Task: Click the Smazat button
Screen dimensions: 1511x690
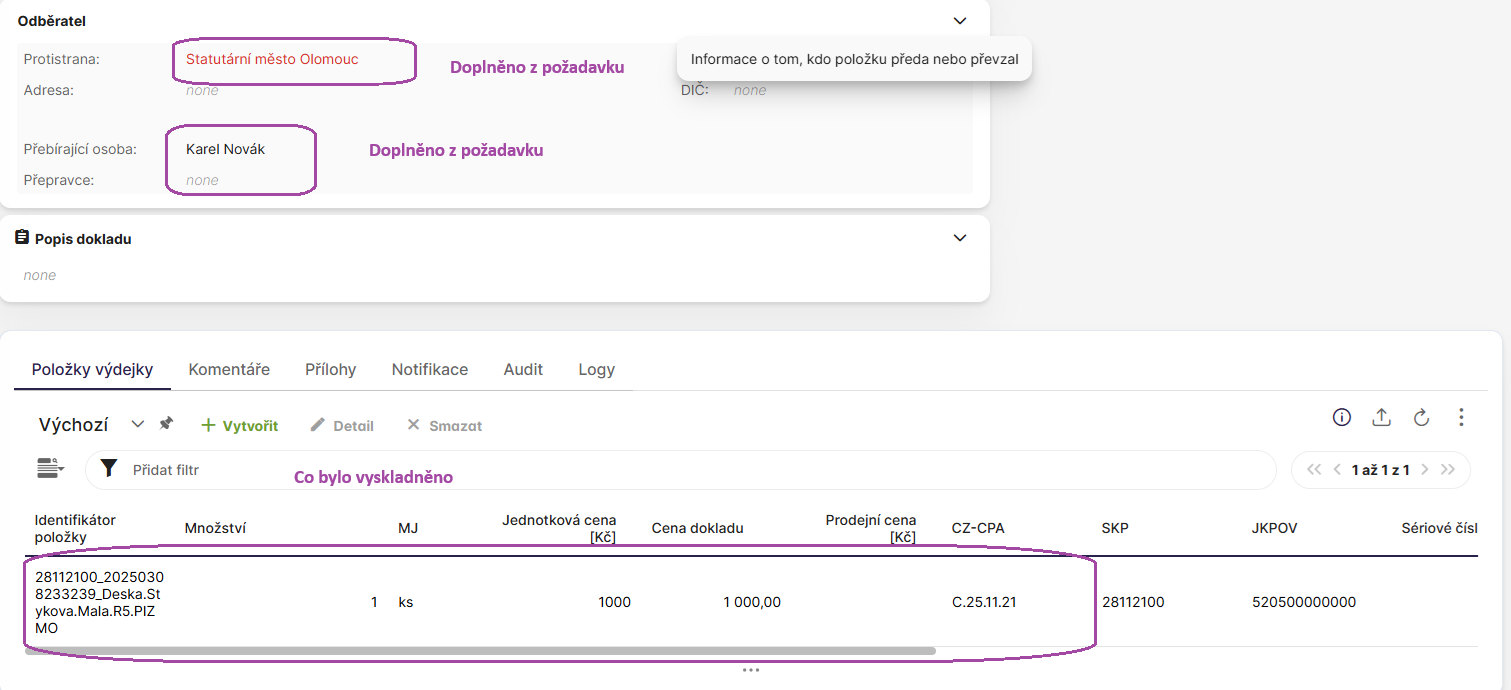Action: [x=444, y=426]
